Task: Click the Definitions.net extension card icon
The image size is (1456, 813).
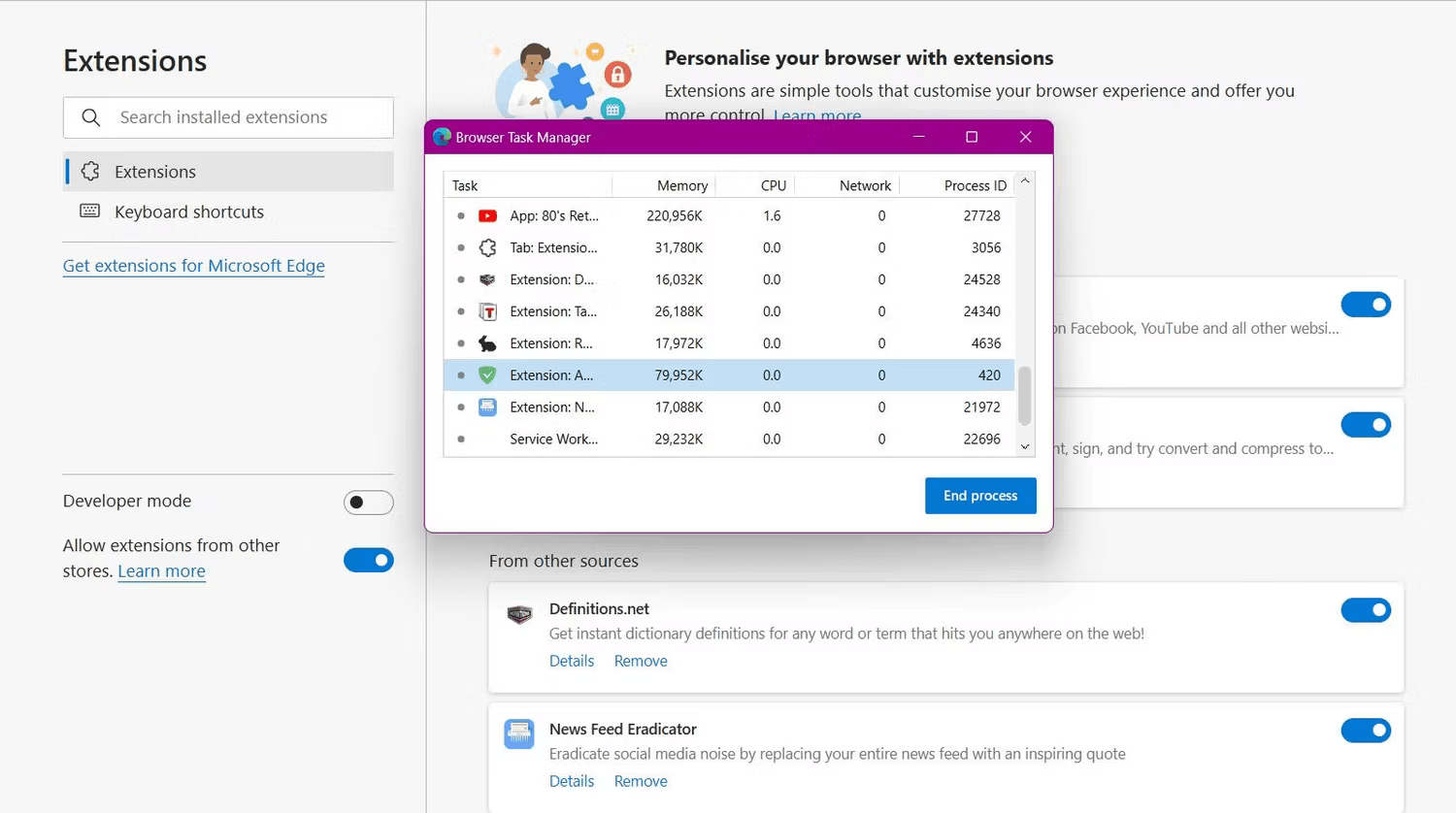Action: 519,614
